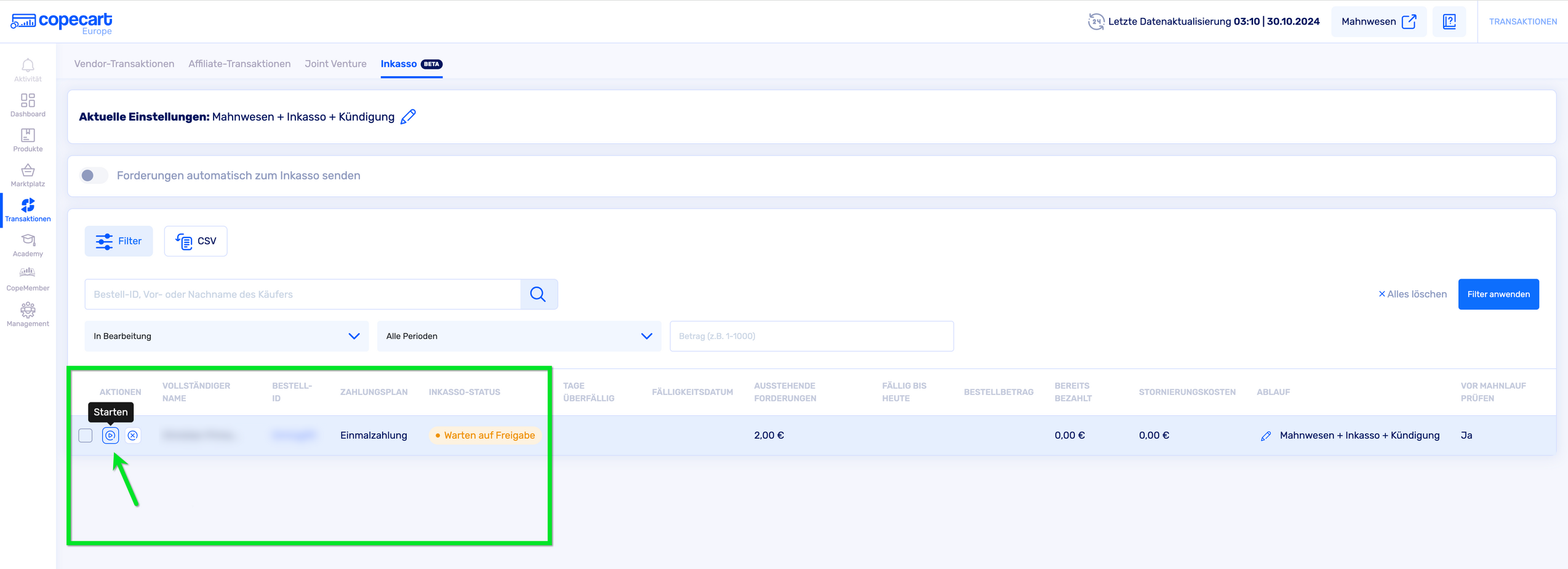Switch to Affiliate-Transaktionen tab

[239, 64]
